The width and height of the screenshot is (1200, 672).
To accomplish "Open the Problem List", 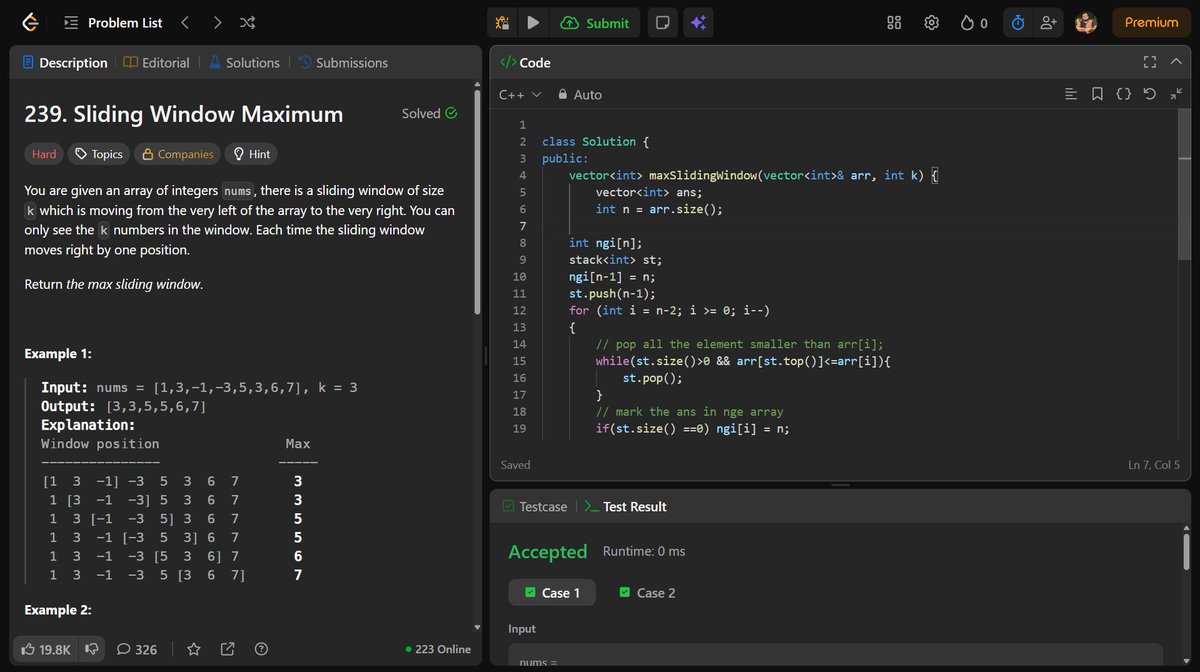I will pyautogui.click(x=113, y=22).
